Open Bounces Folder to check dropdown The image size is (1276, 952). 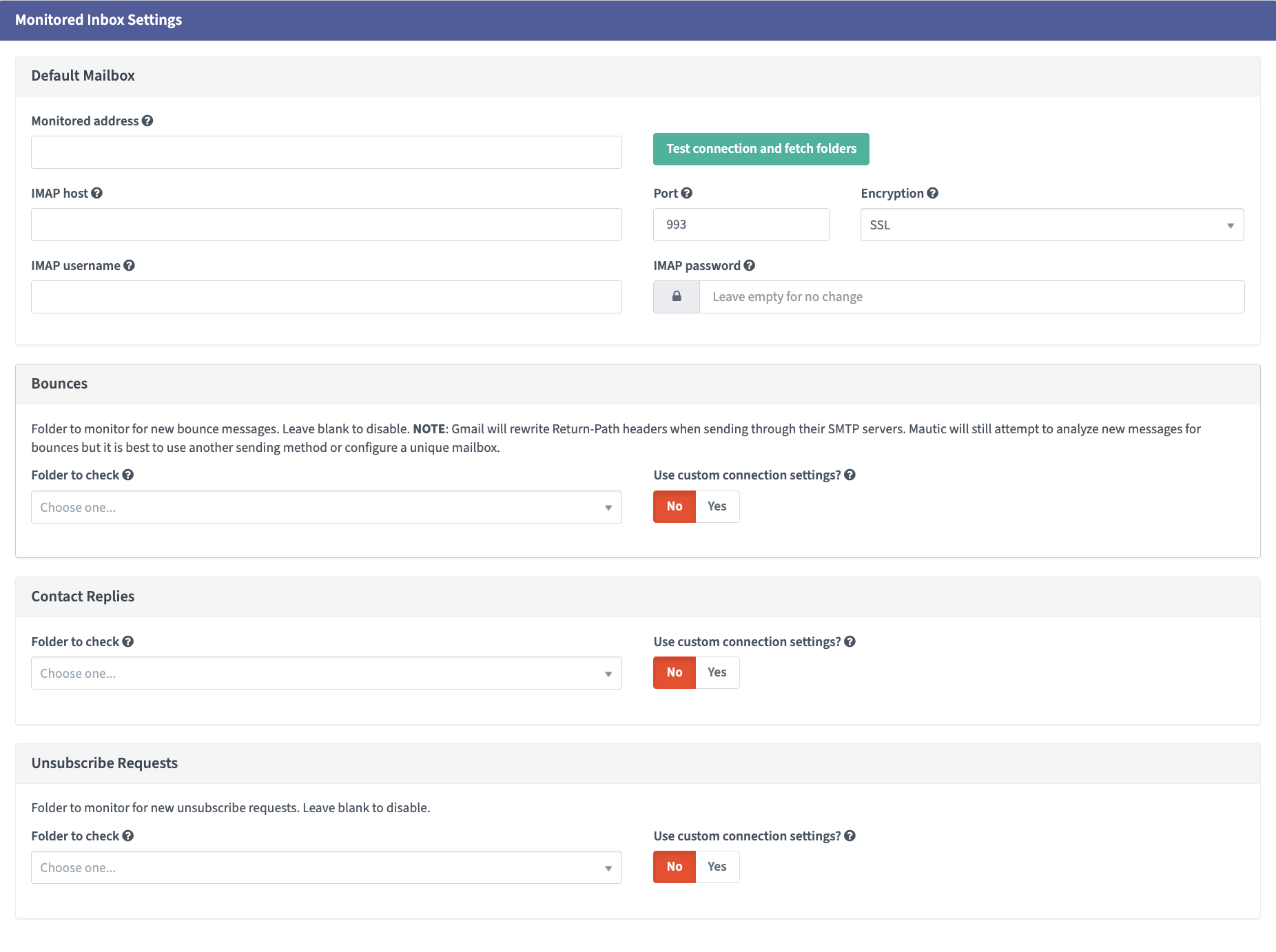pyautogui.click(x=326, y=507)
